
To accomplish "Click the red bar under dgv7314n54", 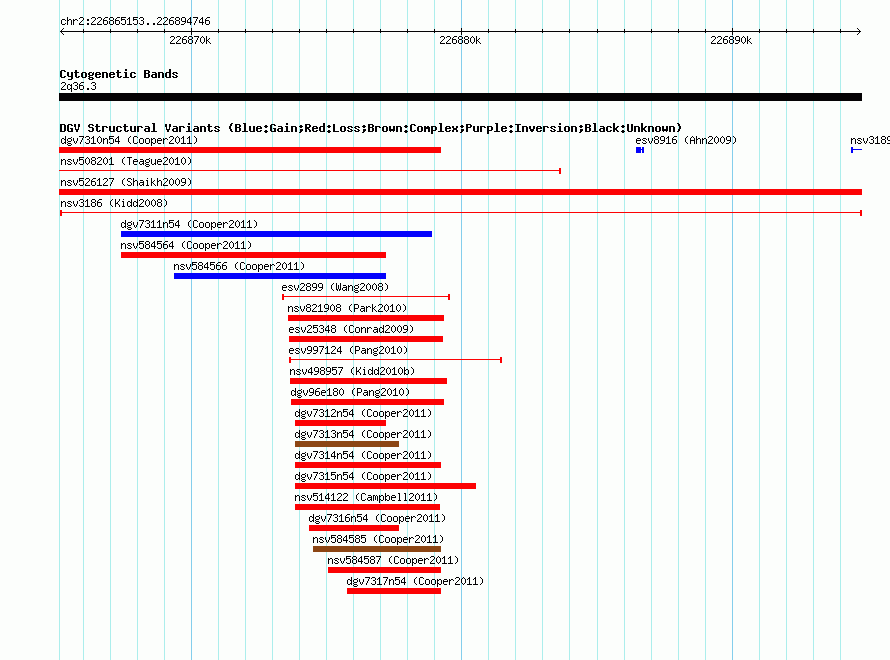I will click(x=368, y=465).
